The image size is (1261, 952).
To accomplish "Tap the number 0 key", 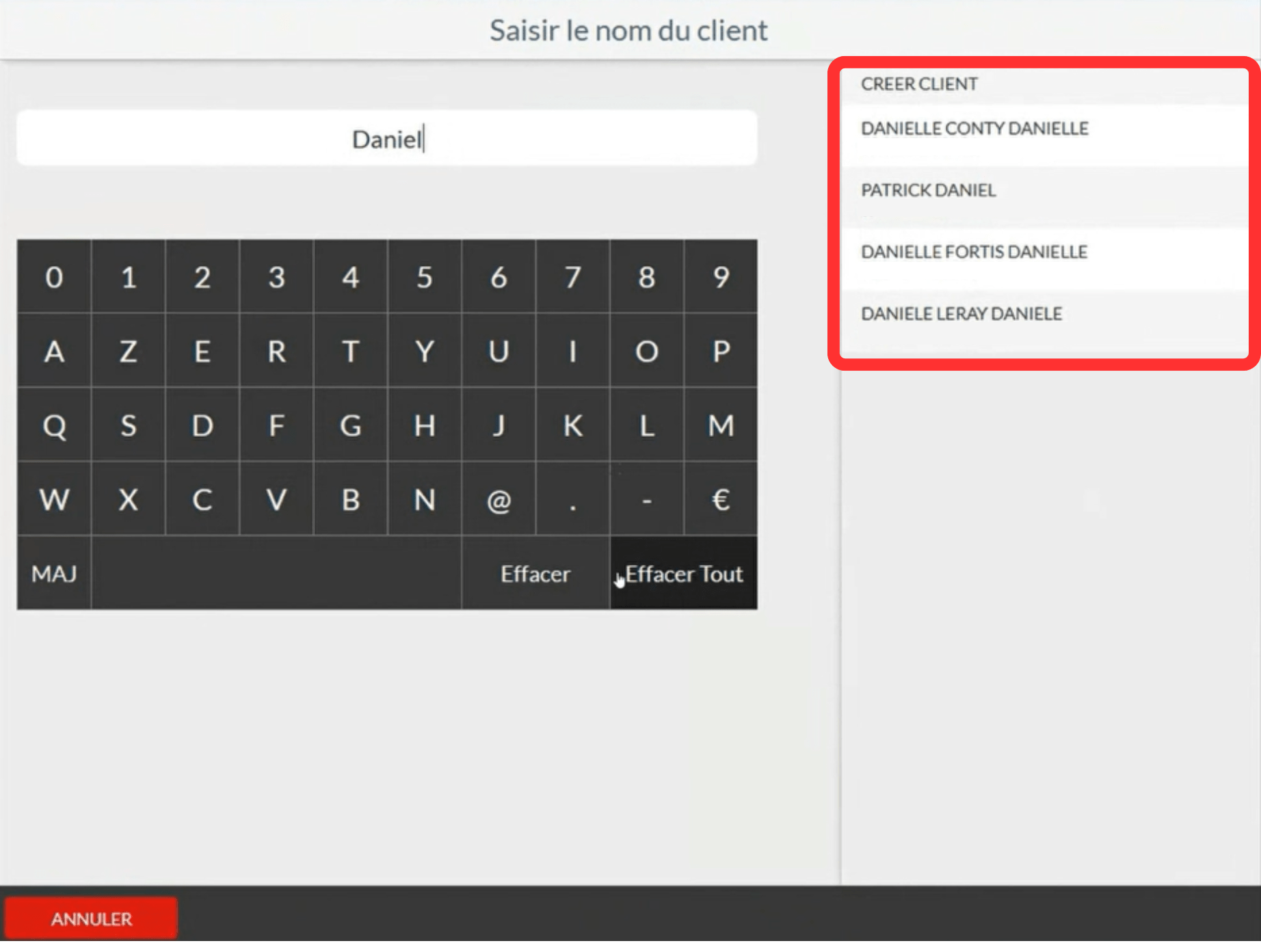I will [x=54, y=277].
